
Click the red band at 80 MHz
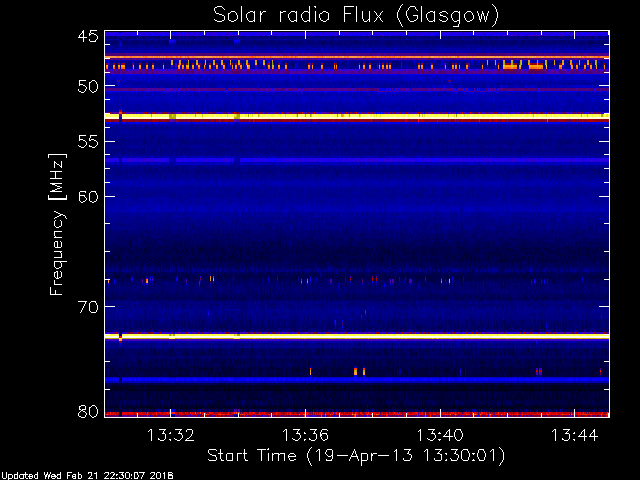[x=357, y=414]
